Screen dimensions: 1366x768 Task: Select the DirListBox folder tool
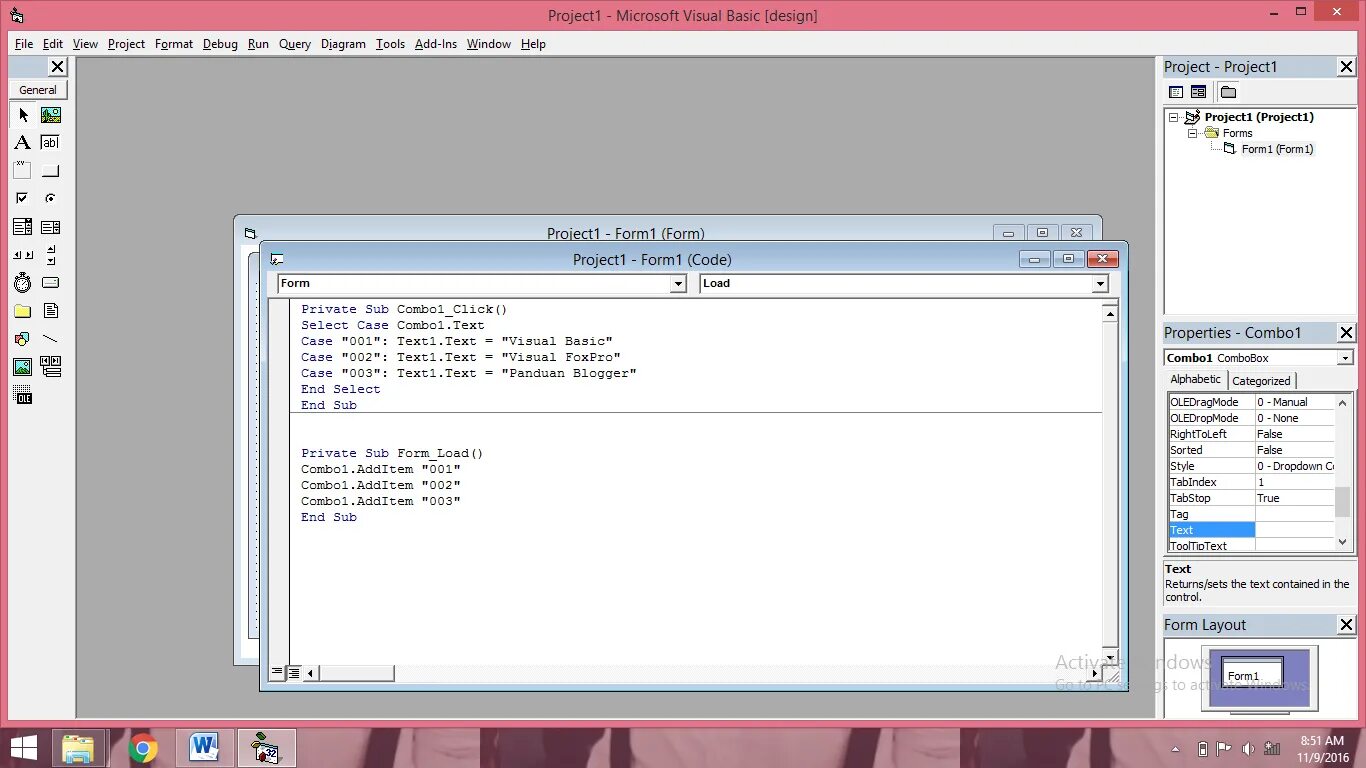click(x=23, y=311)
